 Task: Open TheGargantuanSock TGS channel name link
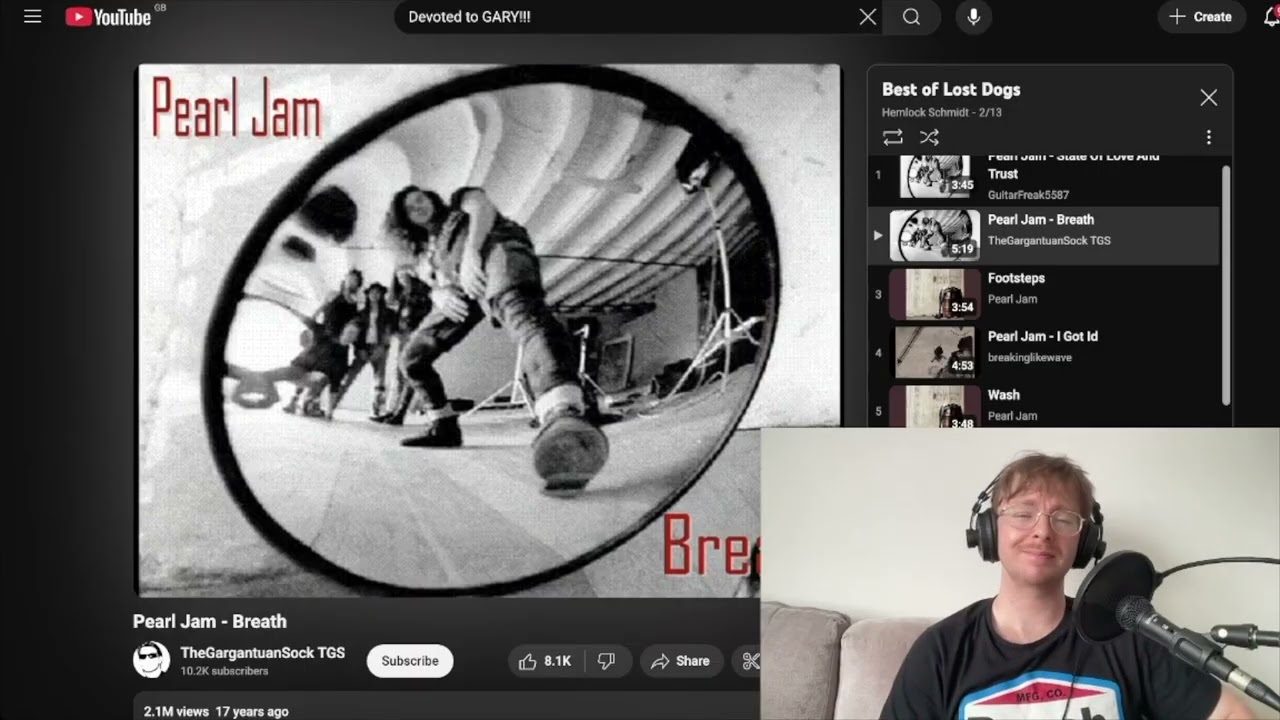point(263,653)
